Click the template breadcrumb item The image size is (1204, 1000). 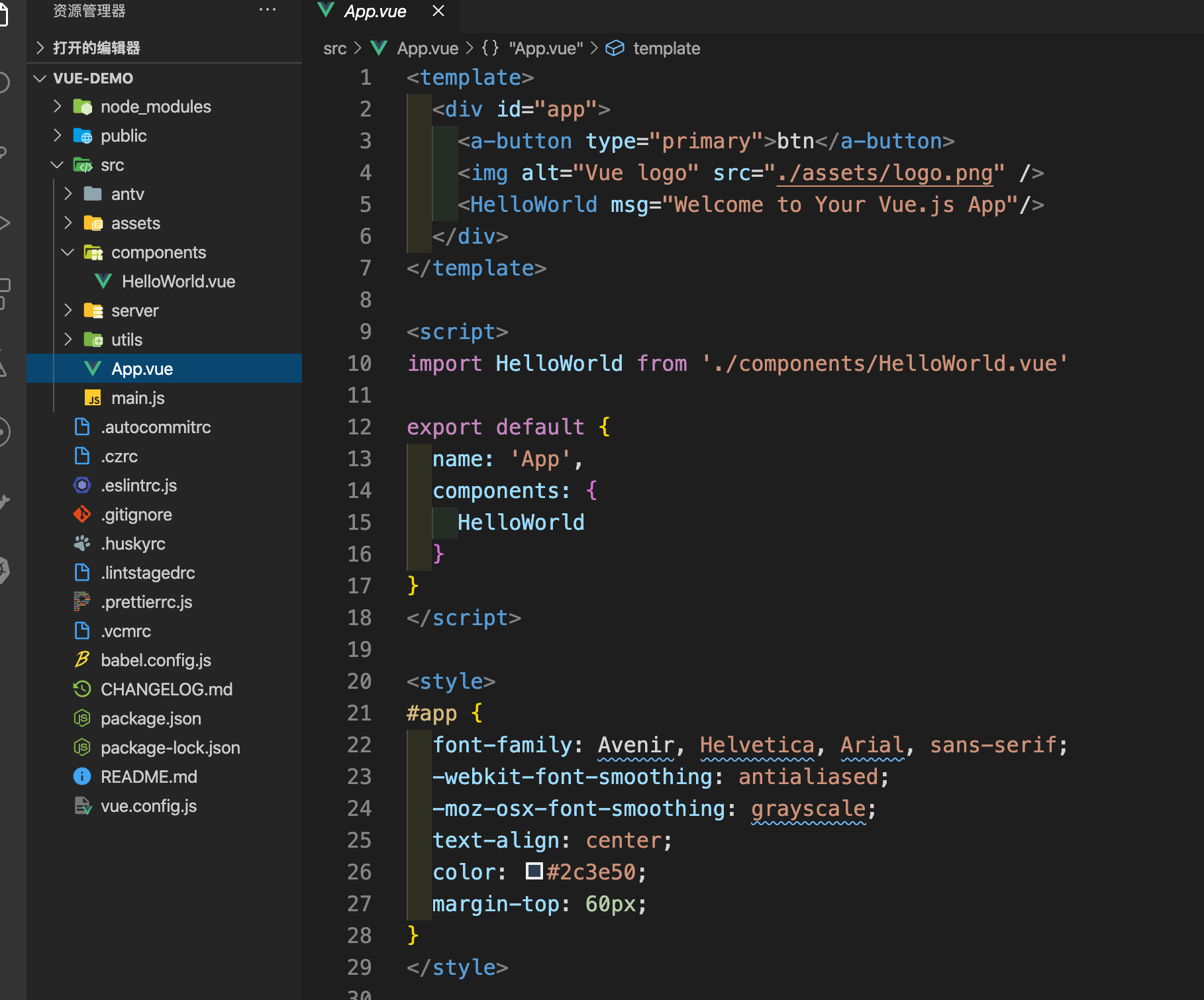tap(666, 48)
